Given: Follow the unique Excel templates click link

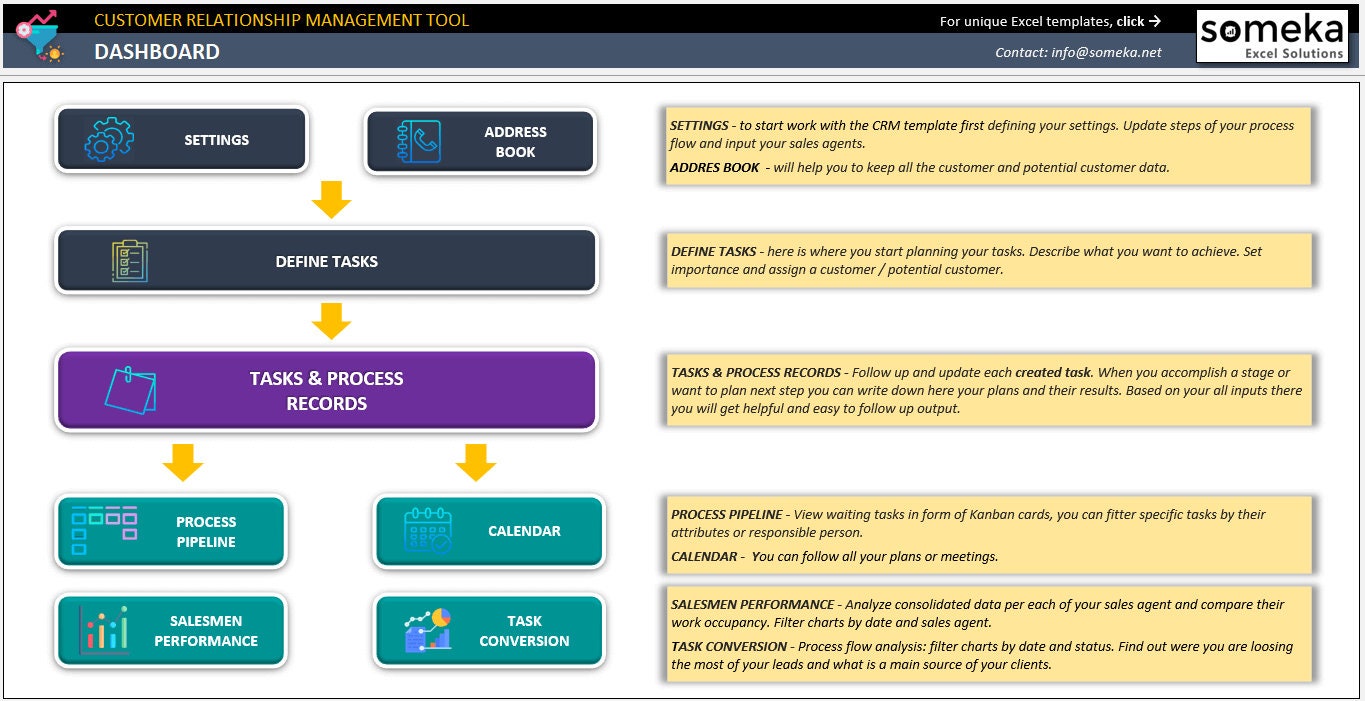Looking at the screenshot, I should (1050, 19).
